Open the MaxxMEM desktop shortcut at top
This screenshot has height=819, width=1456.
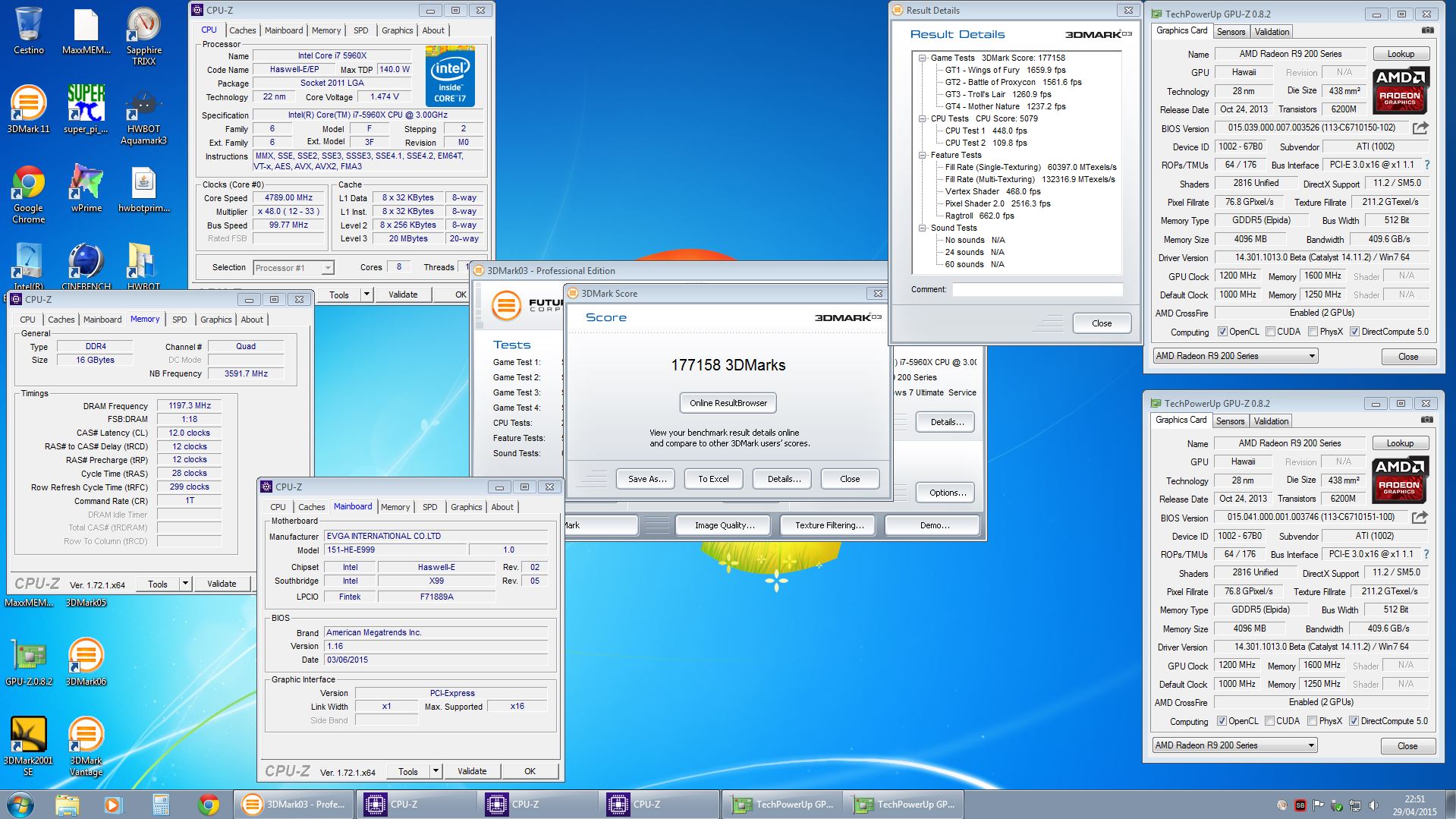coord(86,30)
